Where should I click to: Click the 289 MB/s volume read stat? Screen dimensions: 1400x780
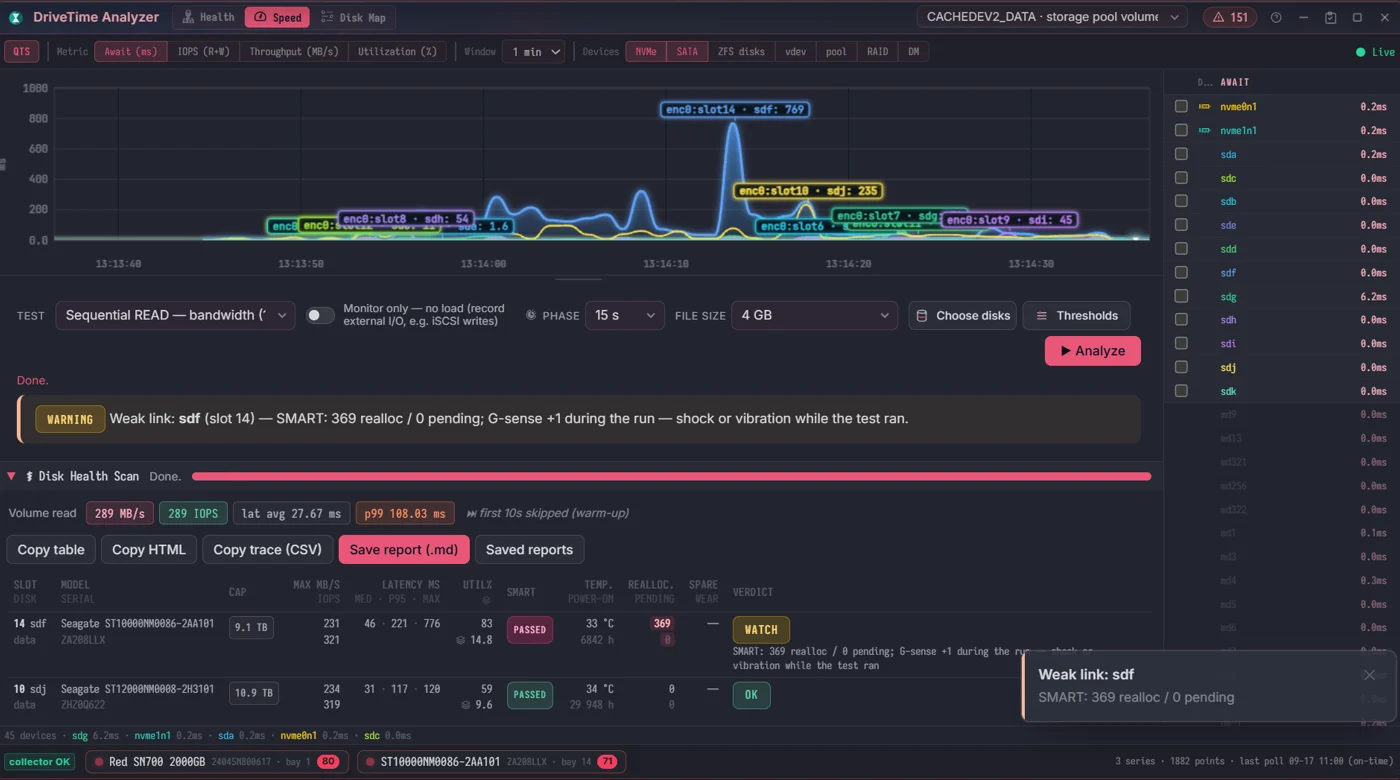click(120, 513)
